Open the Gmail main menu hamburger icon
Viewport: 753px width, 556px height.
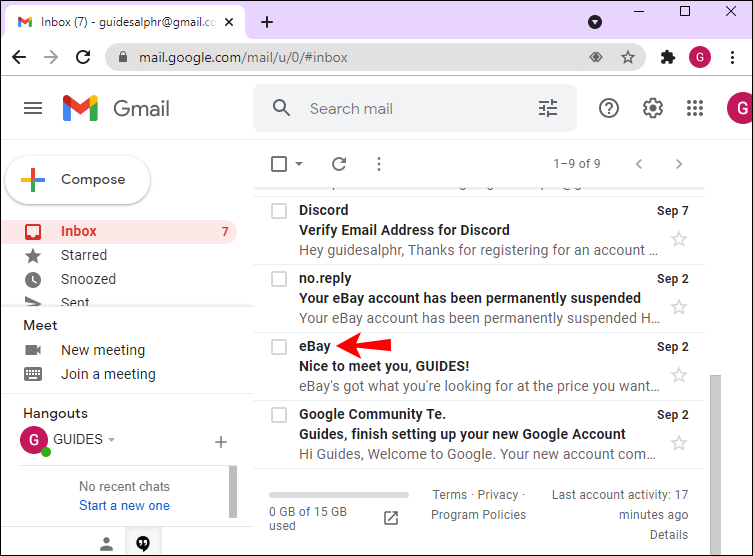[x=33, y=108]
